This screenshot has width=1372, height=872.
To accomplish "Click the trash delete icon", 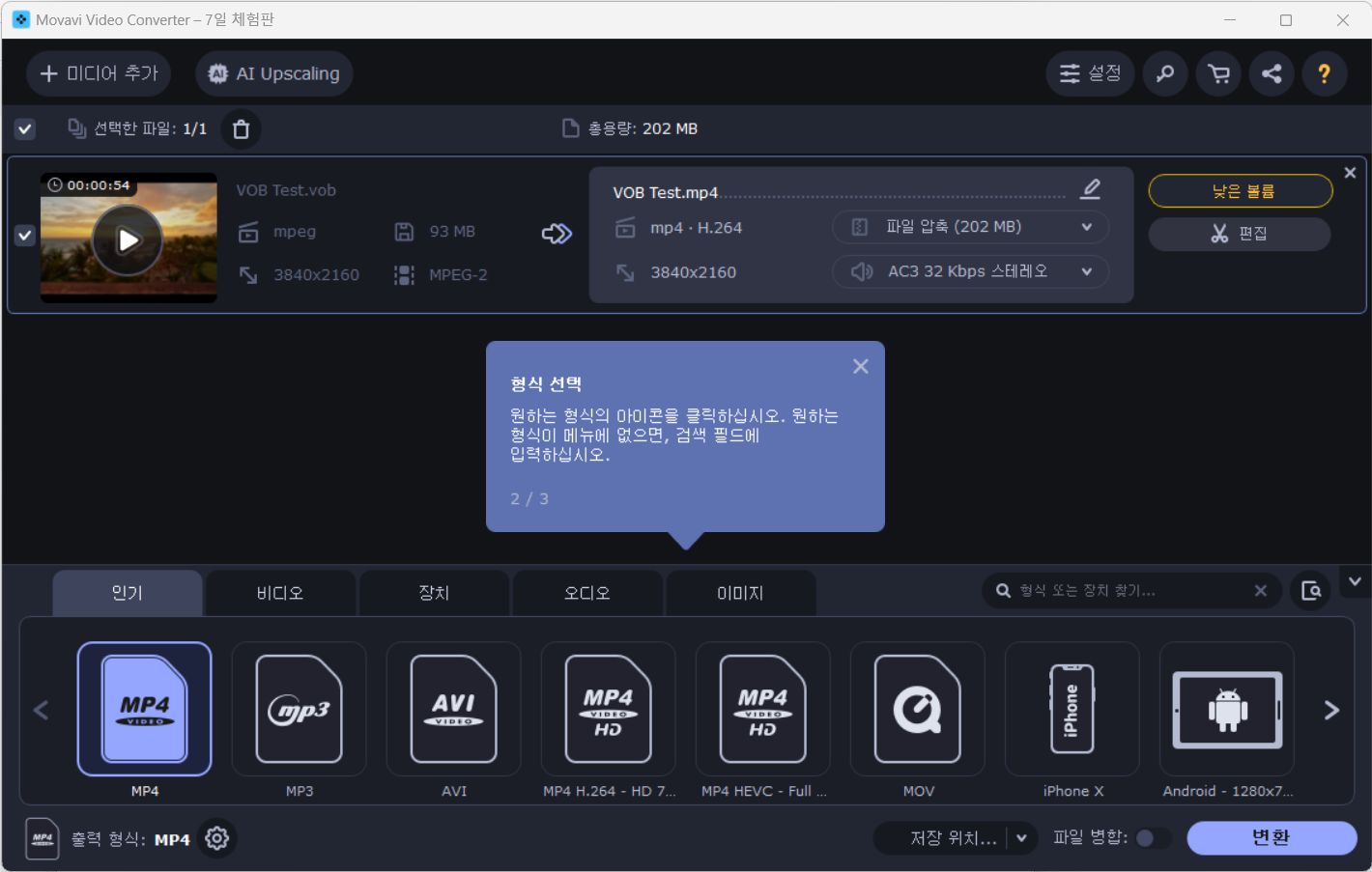I will click(242, 129).
